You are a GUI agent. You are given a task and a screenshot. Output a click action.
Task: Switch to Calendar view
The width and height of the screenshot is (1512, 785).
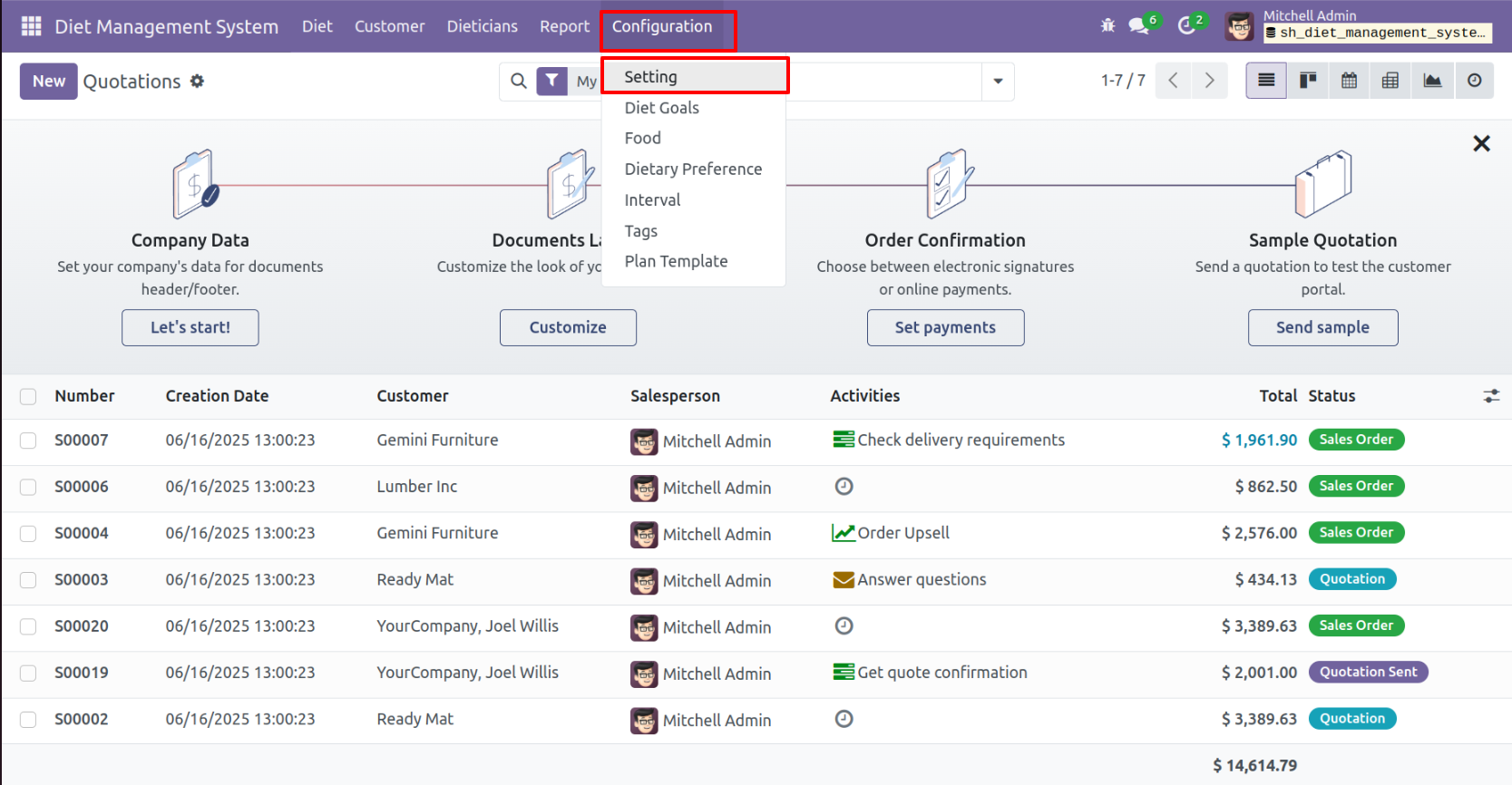(1349, 81)
